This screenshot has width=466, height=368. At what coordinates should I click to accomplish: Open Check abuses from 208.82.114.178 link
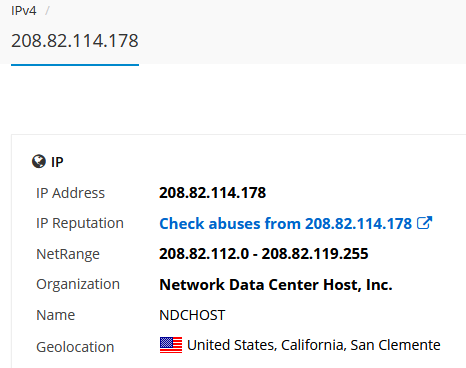click(286, 223)
